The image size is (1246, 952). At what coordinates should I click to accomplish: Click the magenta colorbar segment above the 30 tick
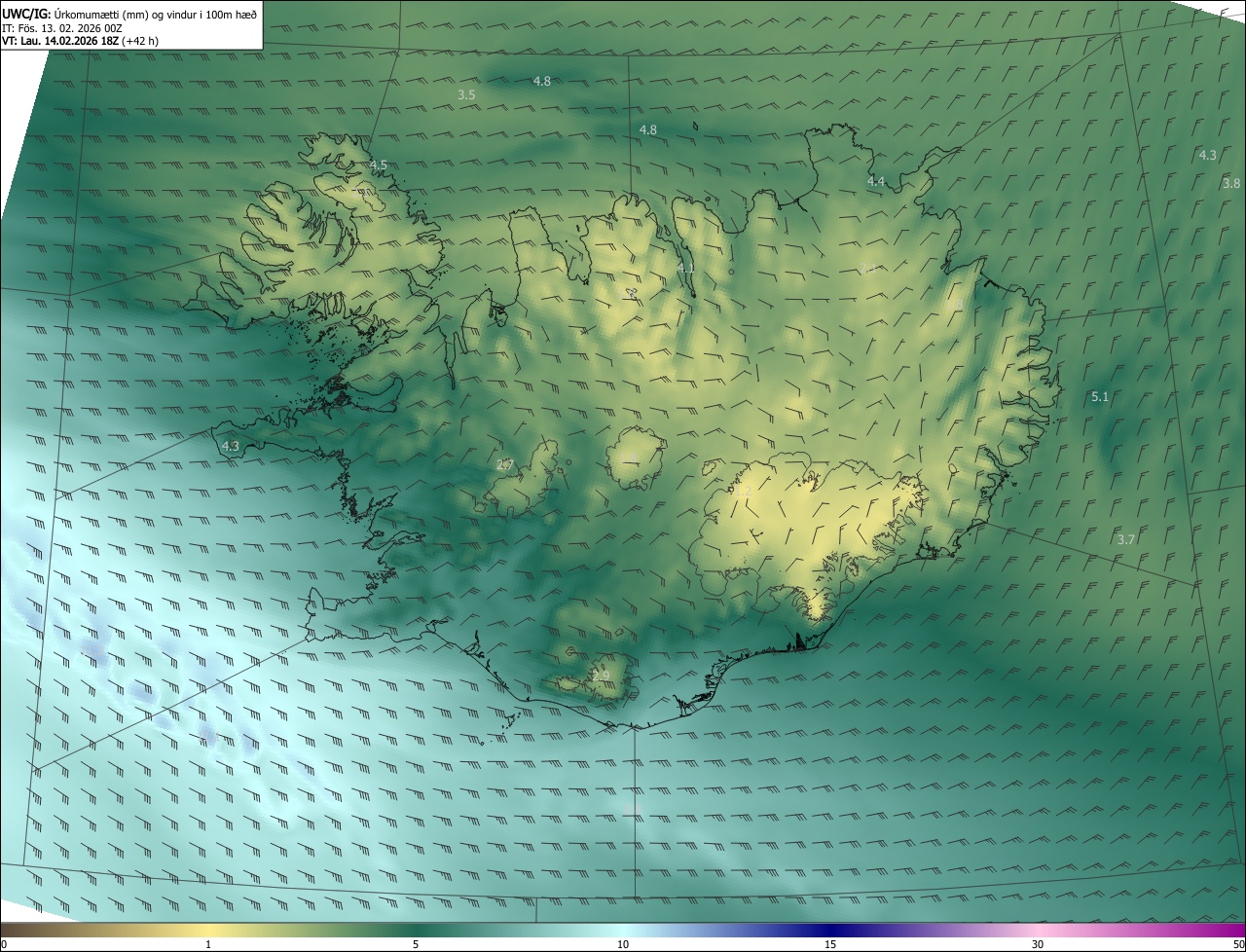coord(1038,930)
